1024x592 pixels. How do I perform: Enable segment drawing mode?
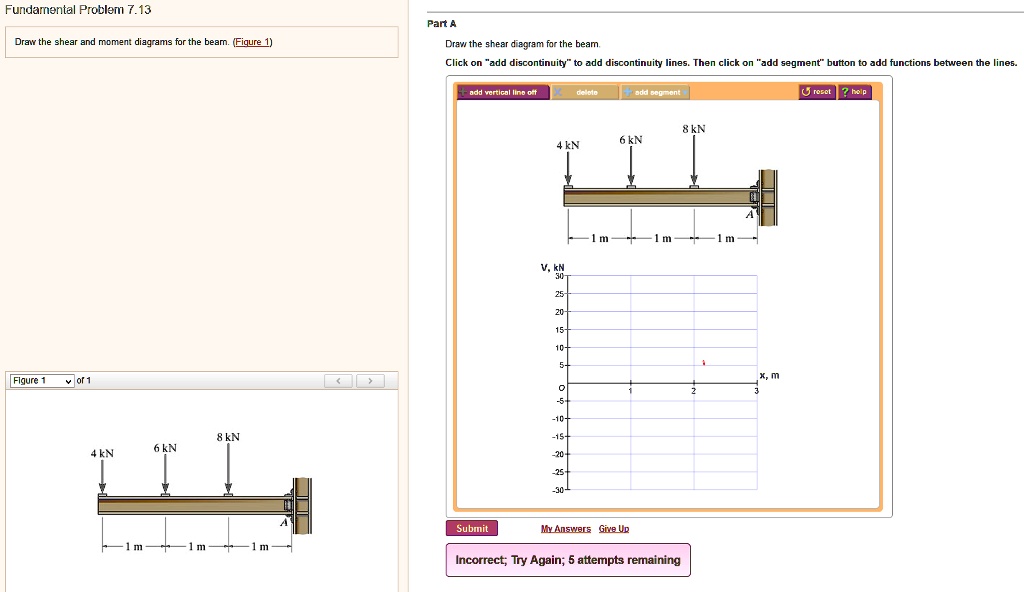[660, 90]
